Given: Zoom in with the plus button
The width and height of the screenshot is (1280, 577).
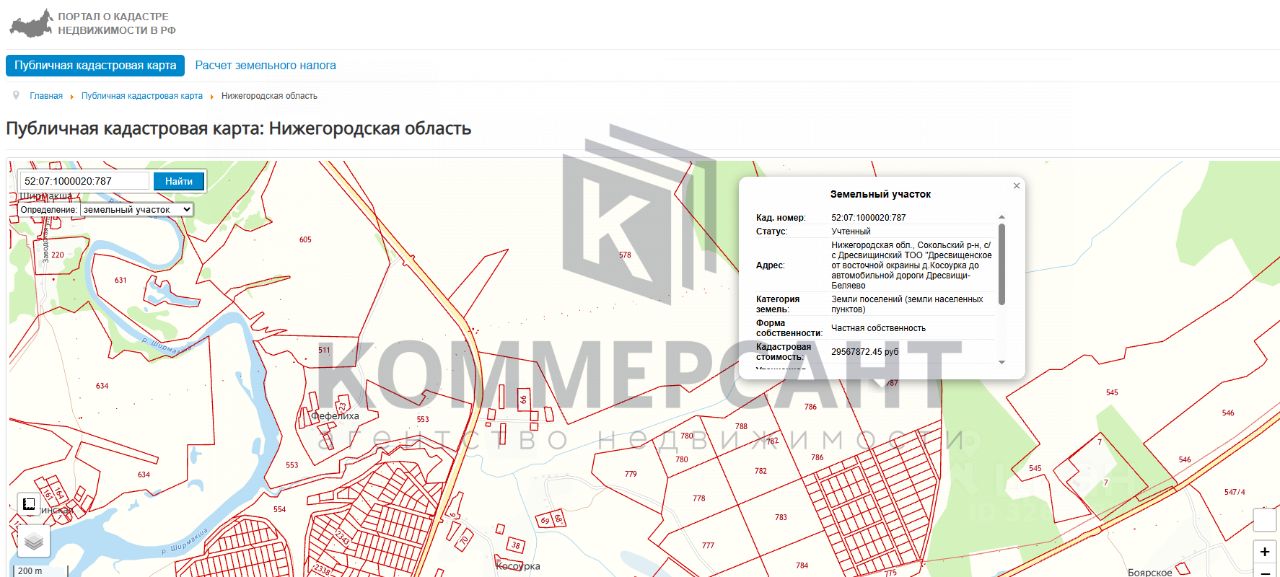Looking at the screenshot, I should 1265,551.
